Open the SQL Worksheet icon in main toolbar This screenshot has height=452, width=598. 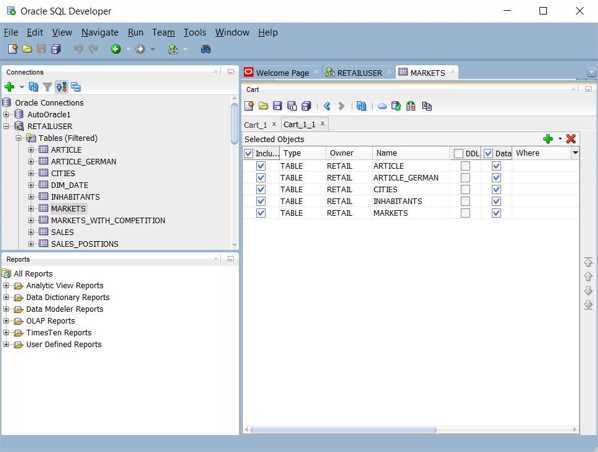[173, 49]
